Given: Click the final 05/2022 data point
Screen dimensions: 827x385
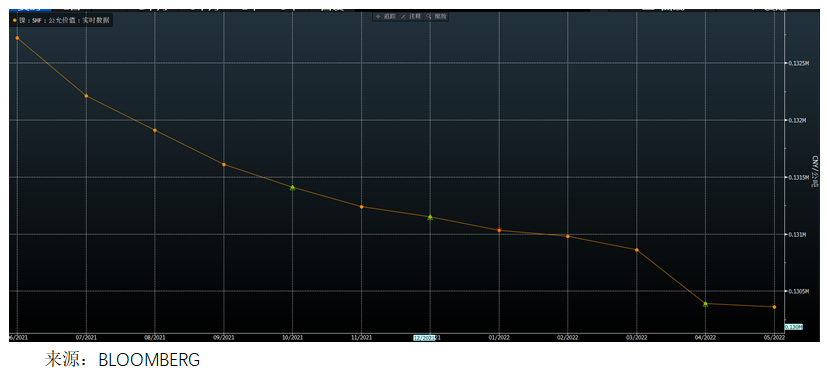Looking at the screenshot, I should tap(774, 307).
